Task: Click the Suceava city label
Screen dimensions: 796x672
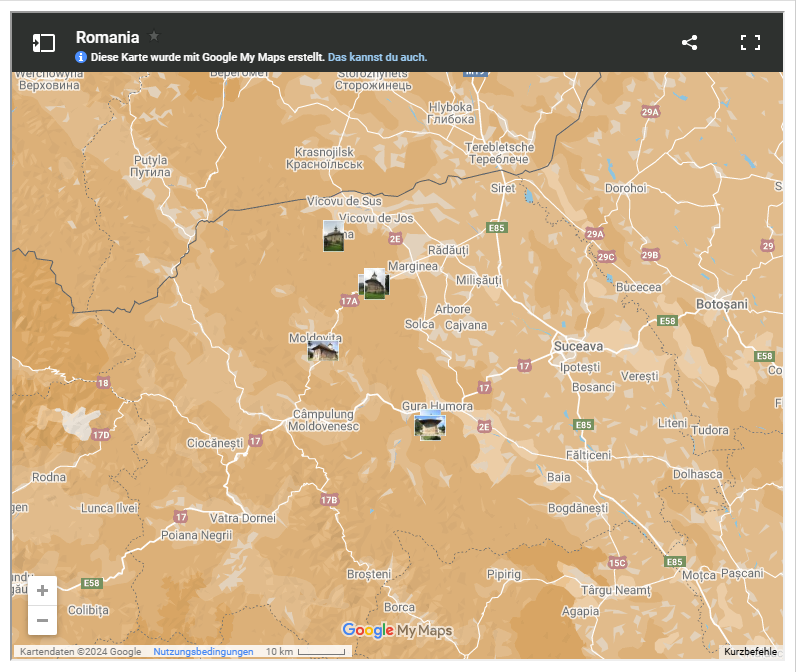Action: (x=577, y=346)
